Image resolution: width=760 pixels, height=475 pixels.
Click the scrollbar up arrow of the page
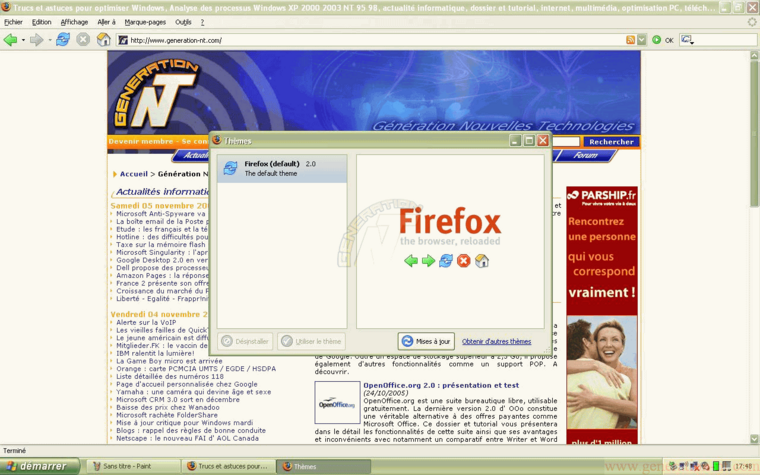(x=754, y=55)
